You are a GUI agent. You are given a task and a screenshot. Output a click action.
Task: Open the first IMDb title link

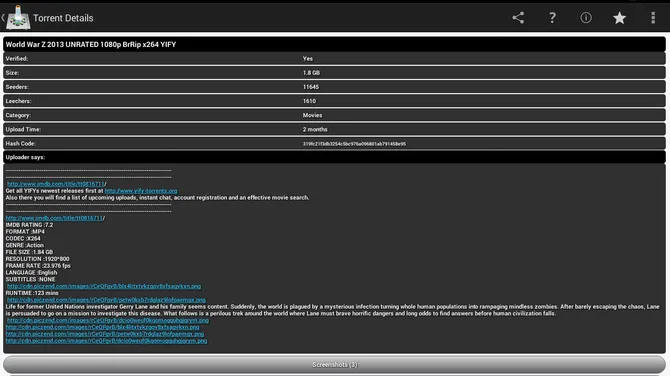coord(56,184)
